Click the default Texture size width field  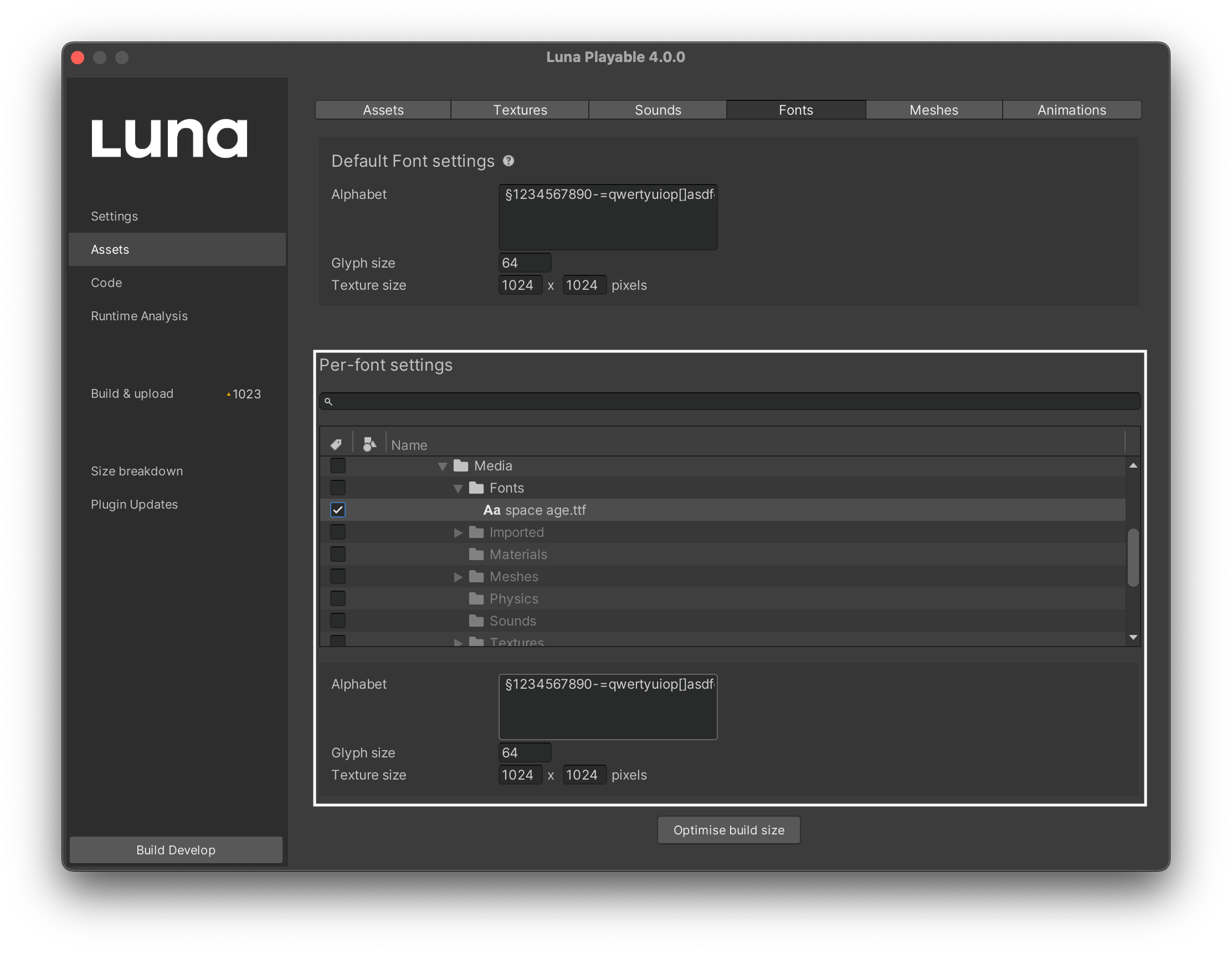520,285
